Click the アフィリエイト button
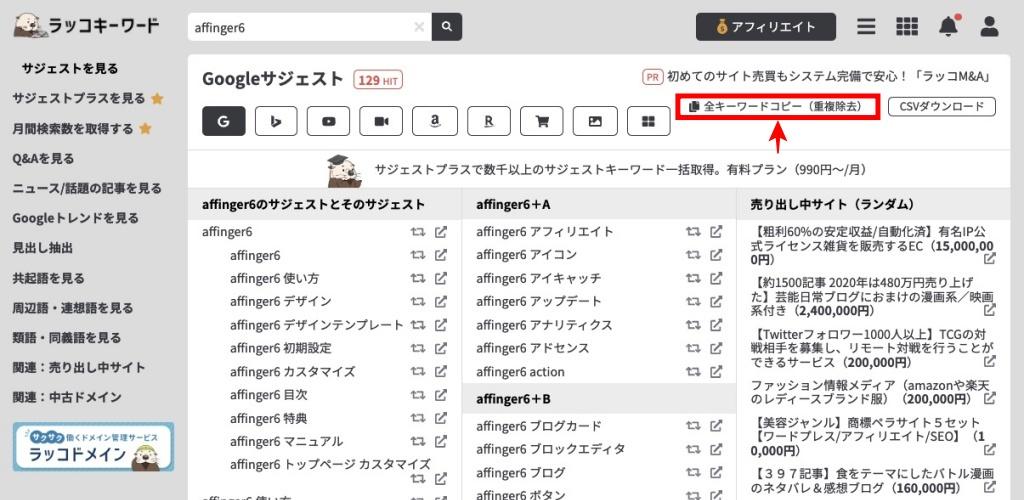The width and height of the screenshot is (1024, 500). pyautogui.click(x=765, y=27)
